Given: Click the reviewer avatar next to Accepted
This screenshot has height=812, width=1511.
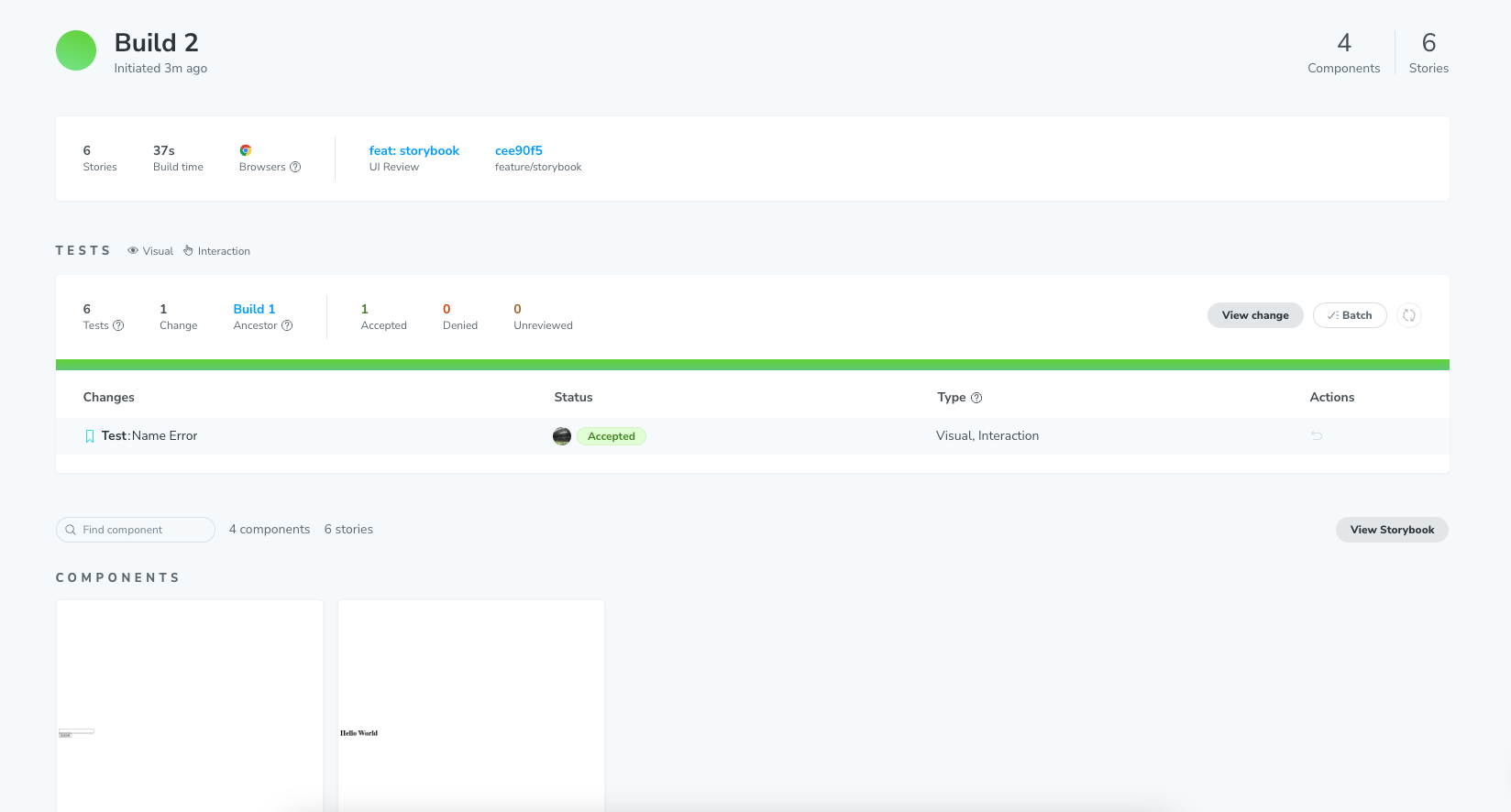Looking at the screenshot, I should (562, 436).
